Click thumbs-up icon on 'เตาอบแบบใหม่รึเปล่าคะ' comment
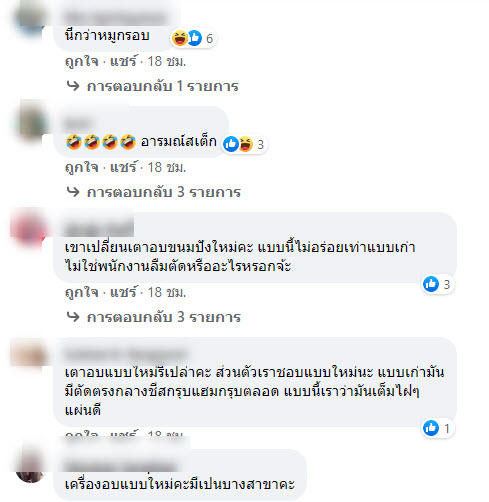489x502 pixels. [431, 428]
